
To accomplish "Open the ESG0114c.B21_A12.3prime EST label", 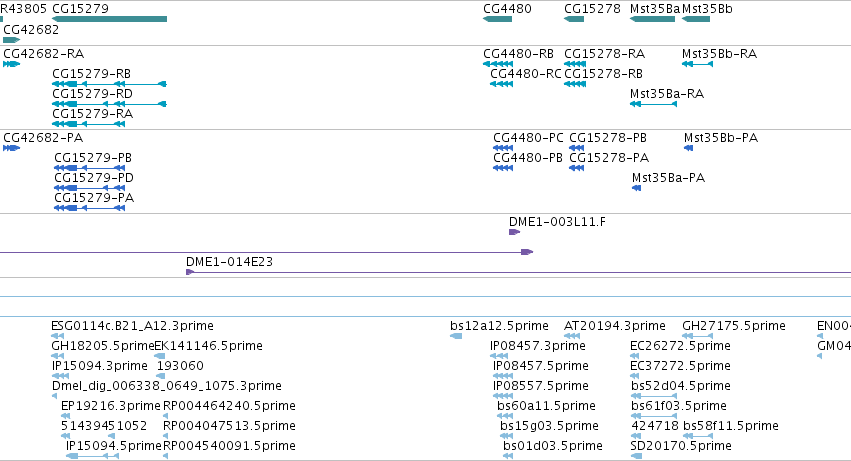I will coord(132,326).
